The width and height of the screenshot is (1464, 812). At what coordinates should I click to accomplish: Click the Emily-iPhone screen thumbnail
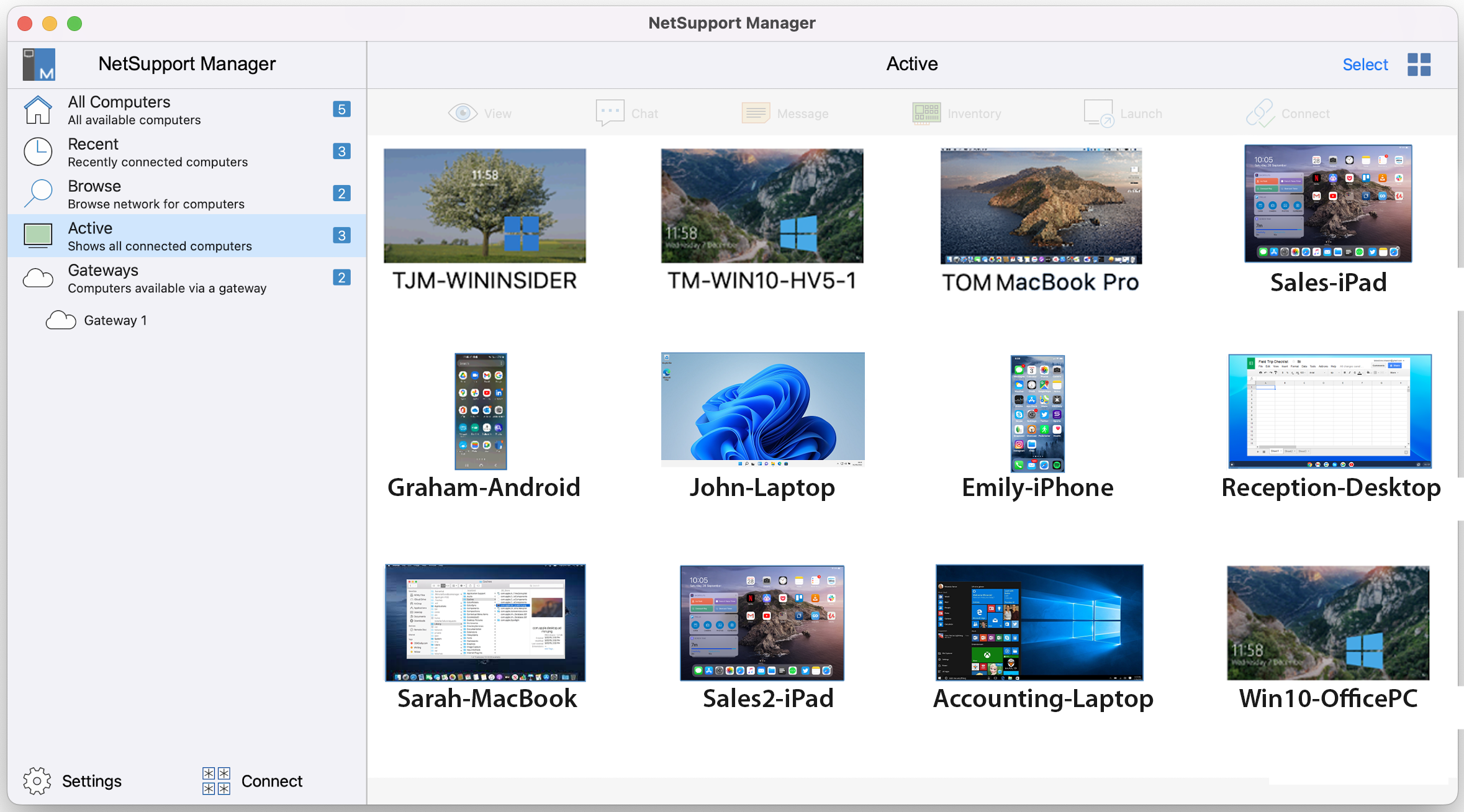(1037, 413)
